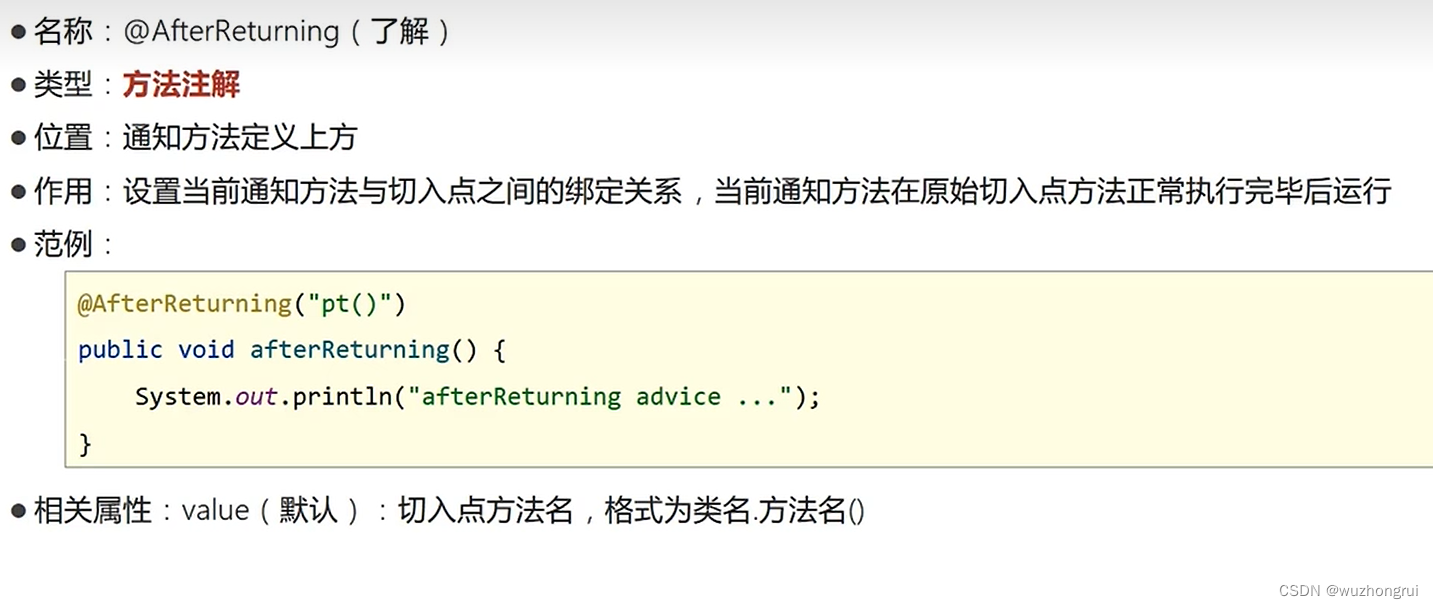Click the closing brace in code
1433x609 pixels.
(x=85, y=444)
